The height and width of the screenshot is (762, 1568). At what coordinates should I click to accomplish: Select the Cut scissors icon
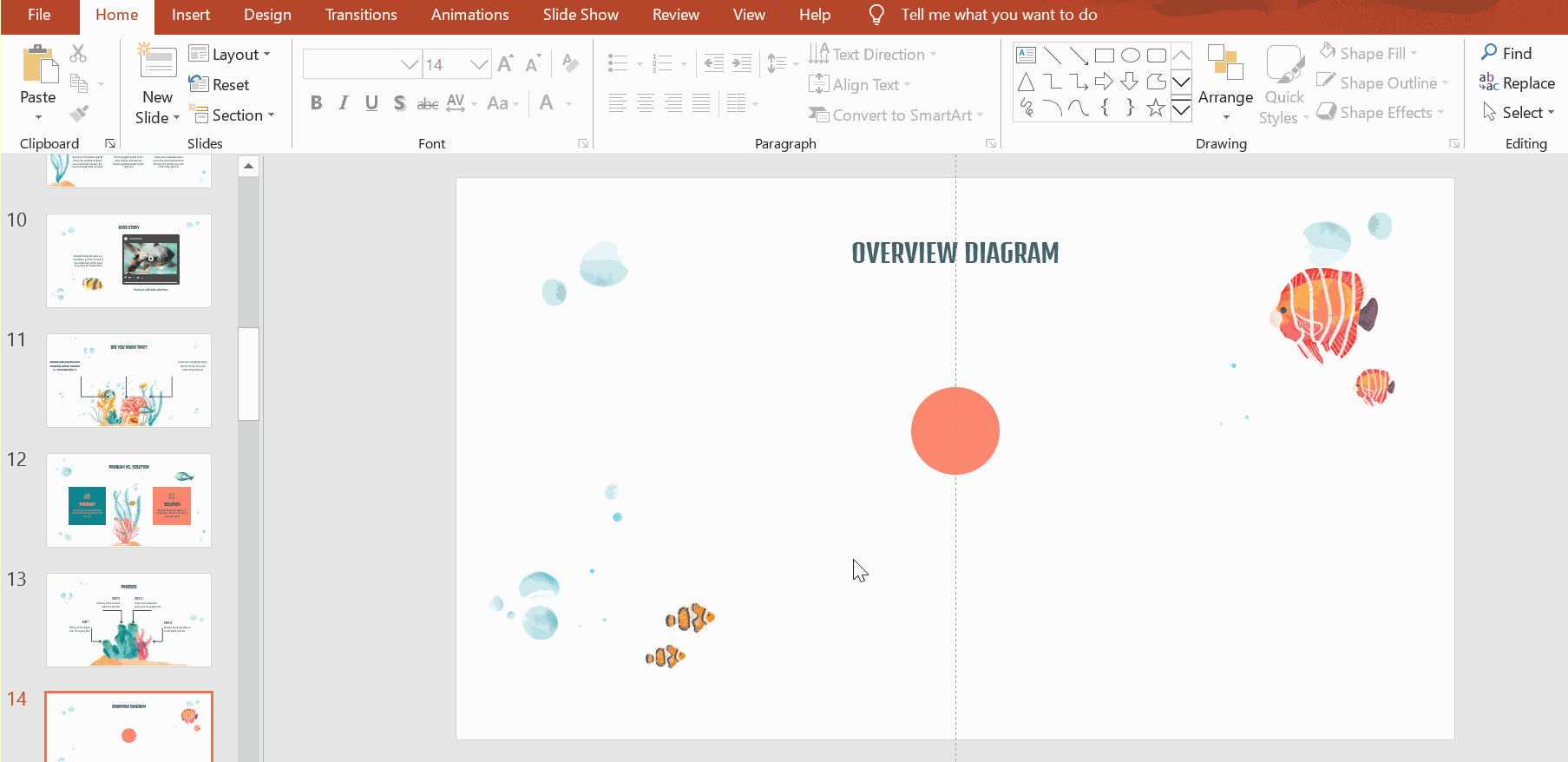(x=78, y=54)
